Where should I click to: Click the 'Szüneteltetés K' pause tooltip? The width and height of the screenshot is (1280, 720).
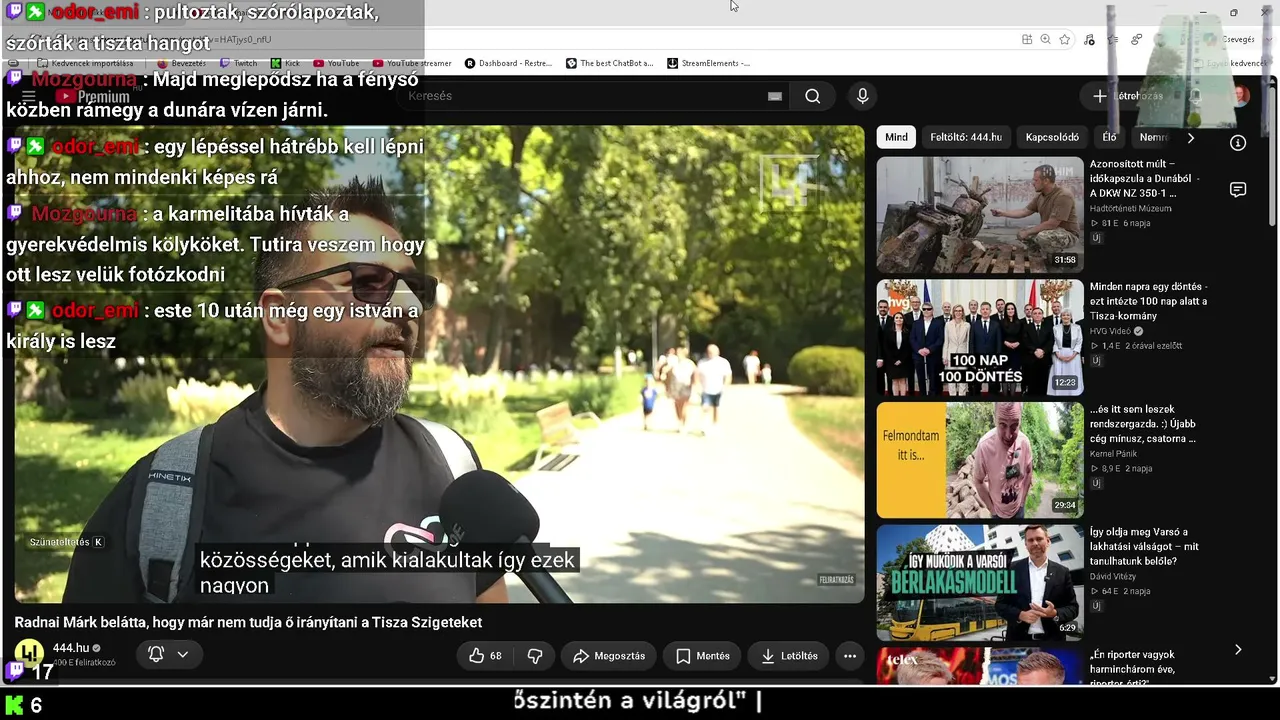click(x=66, y=542)
